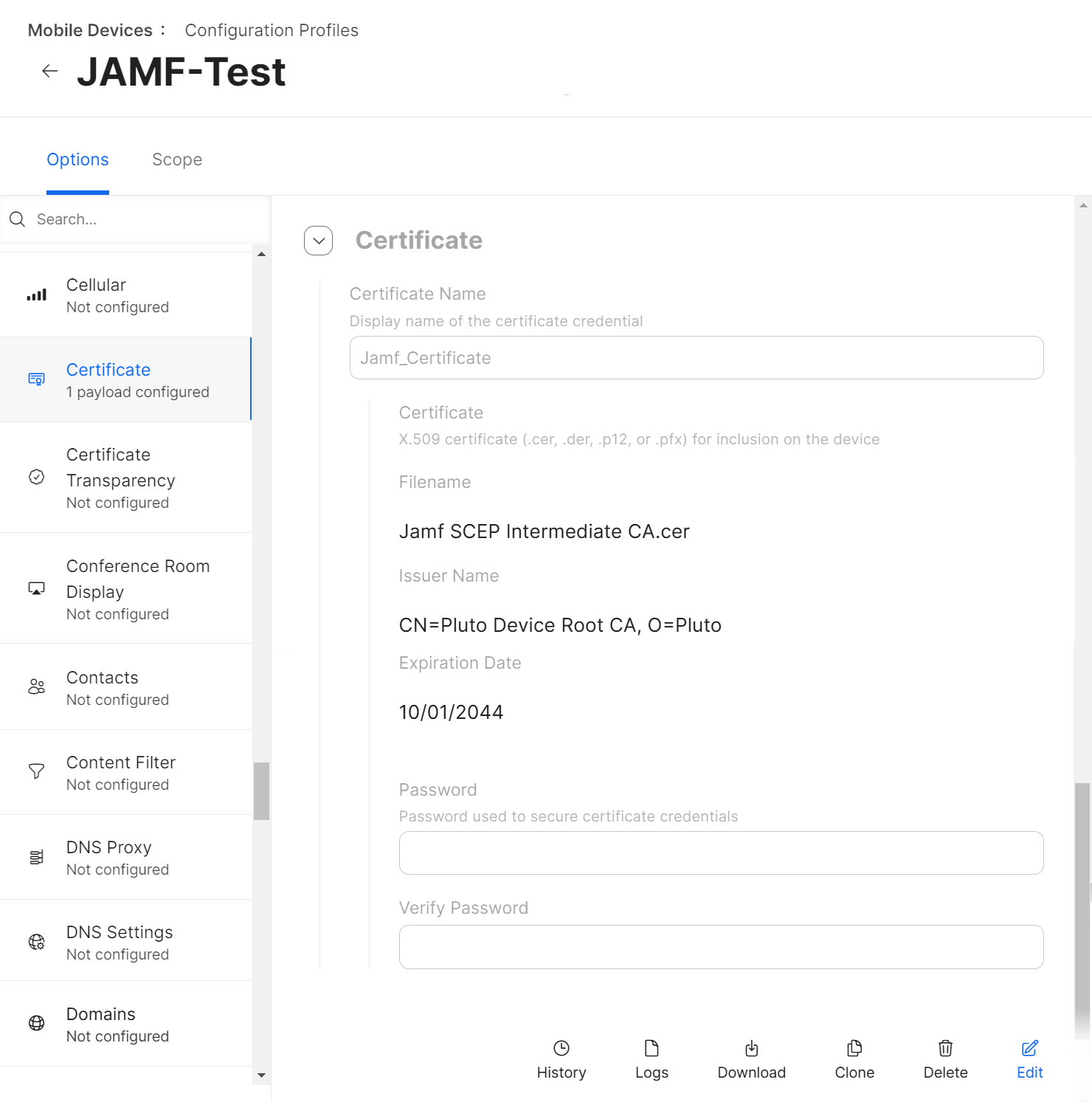Click the search magnifier icon
1092x1102 pixels.
(x=18, y=219)
